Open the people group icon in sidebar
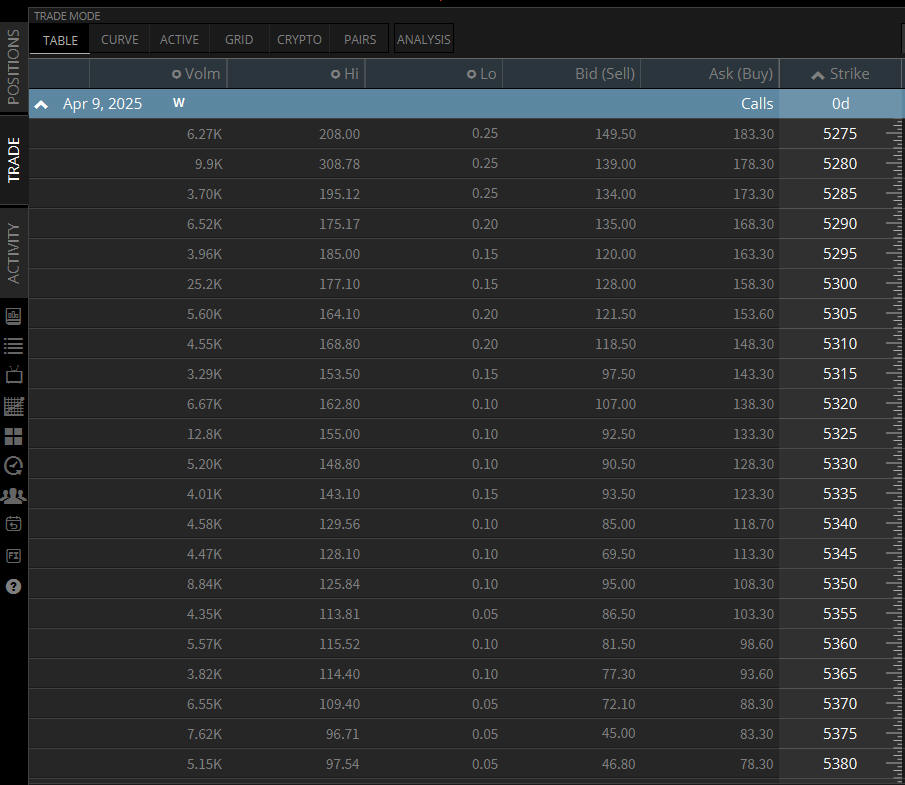Viewport: 905px width, 785px height. coord(14,495)
